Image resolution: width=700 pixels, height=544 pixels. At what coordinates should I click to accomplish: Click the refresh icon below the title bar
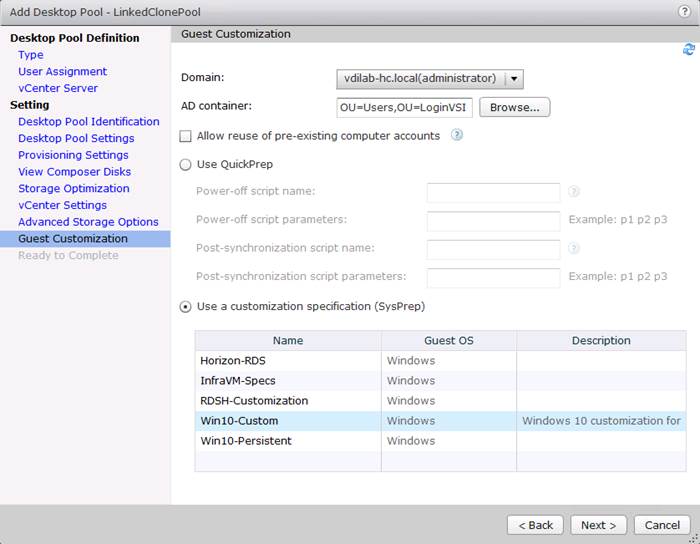(689, 50)
